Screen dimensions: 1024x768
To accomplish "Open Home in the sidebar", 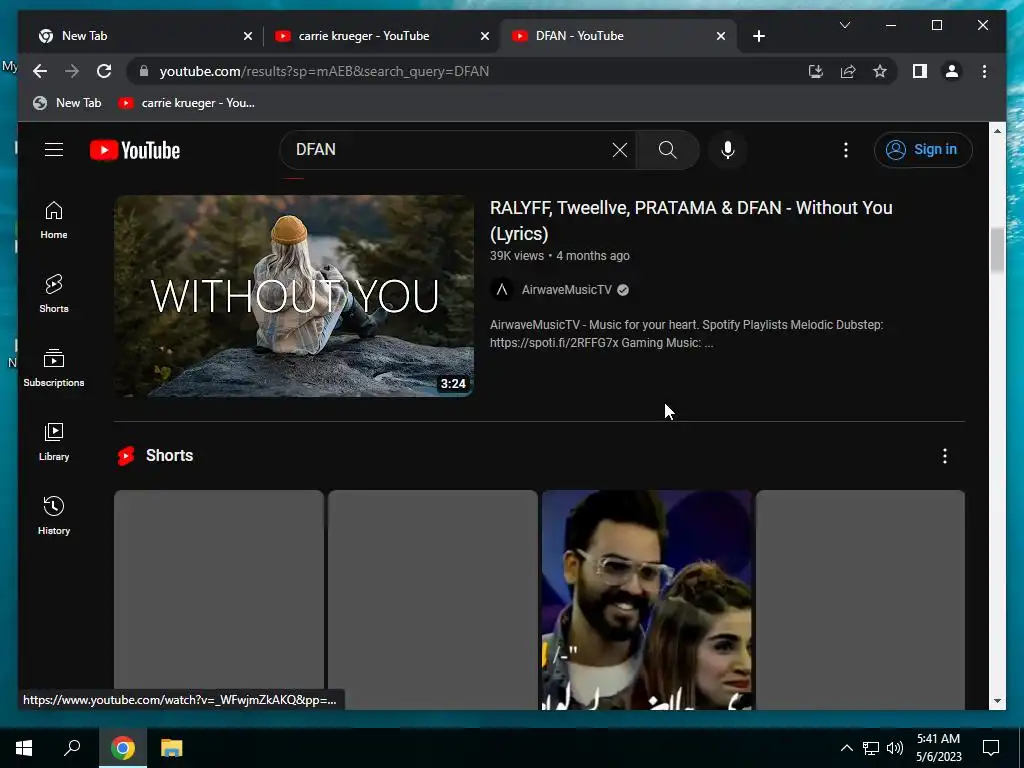I will (54, 220).
